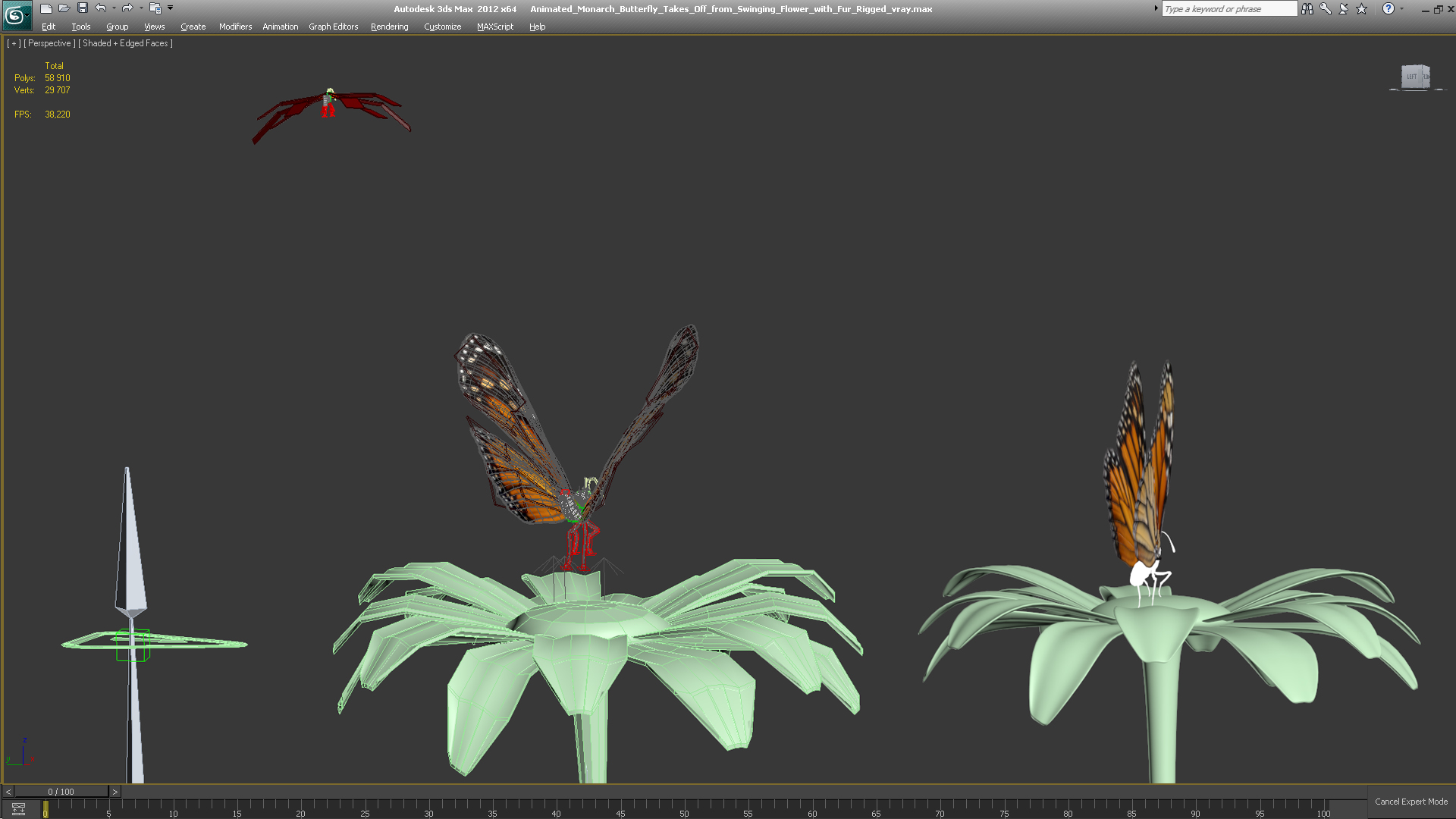This screenshot has height=819, width=1456.
Task: Open the Perspective viewport label menu
Action: (50, 43)
